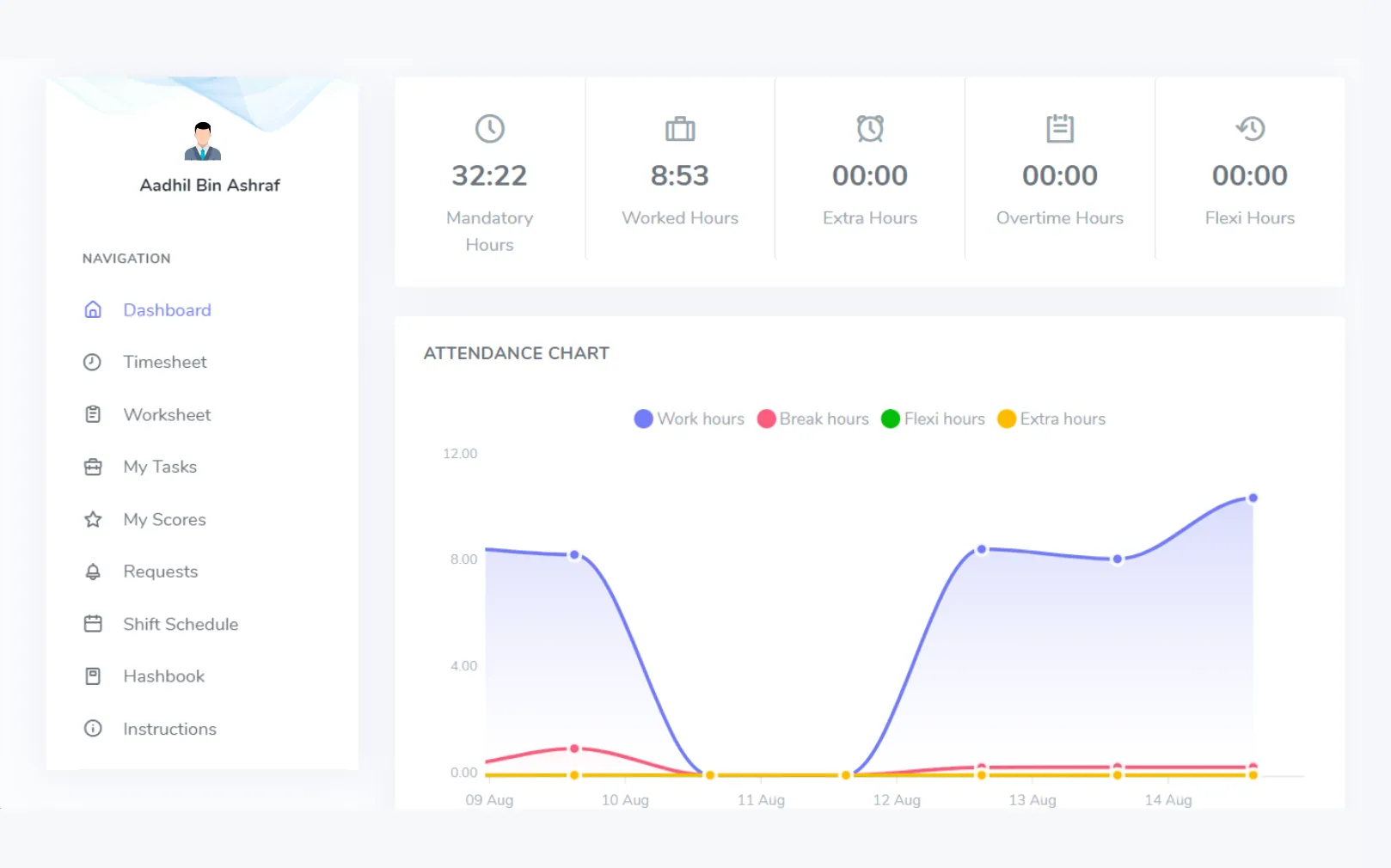Click the blue Work hours legend dot
The image size is (1391, 868).
[644, 419]
